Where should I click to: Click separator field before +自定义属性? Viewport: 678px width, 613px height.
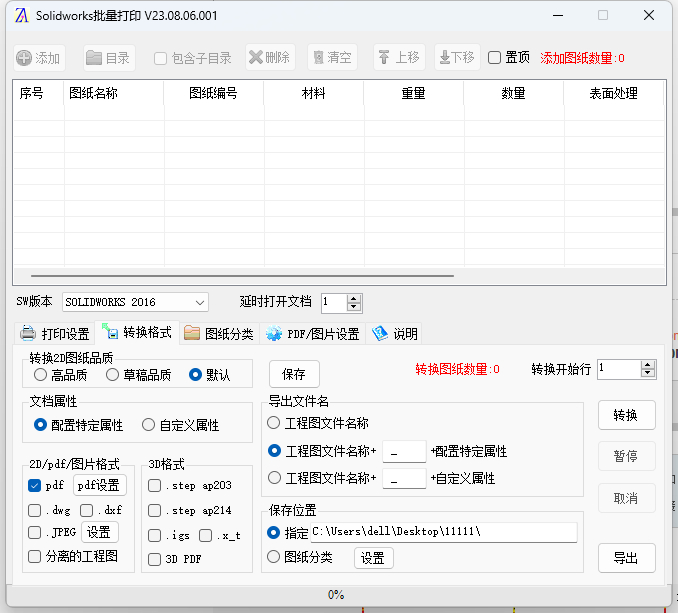pyautogui.click(x=404, y=479)
